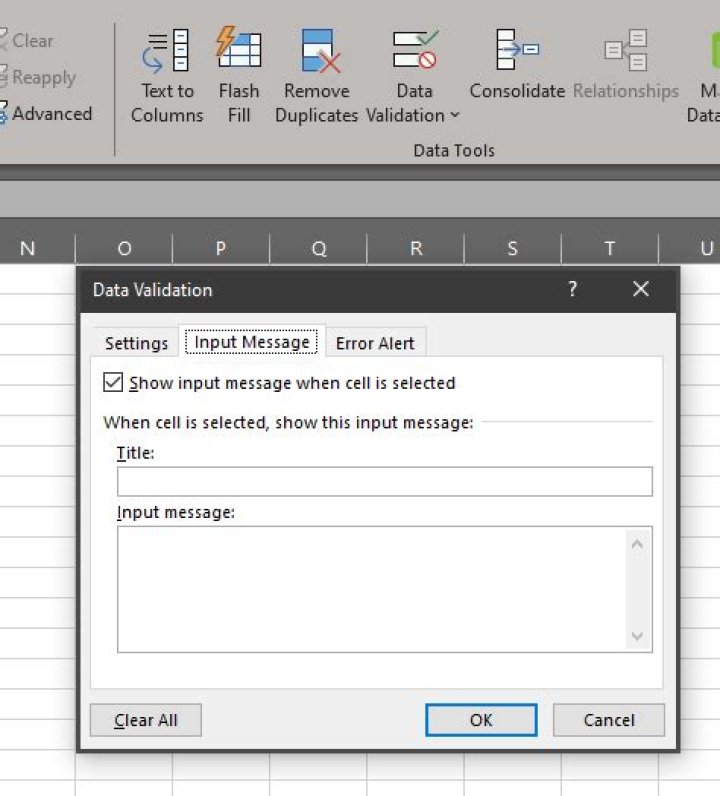Image resolution: width=720 pixels, height=796 pixels.
Task: Click the Advanced filter option
Action: pos(47,114)
